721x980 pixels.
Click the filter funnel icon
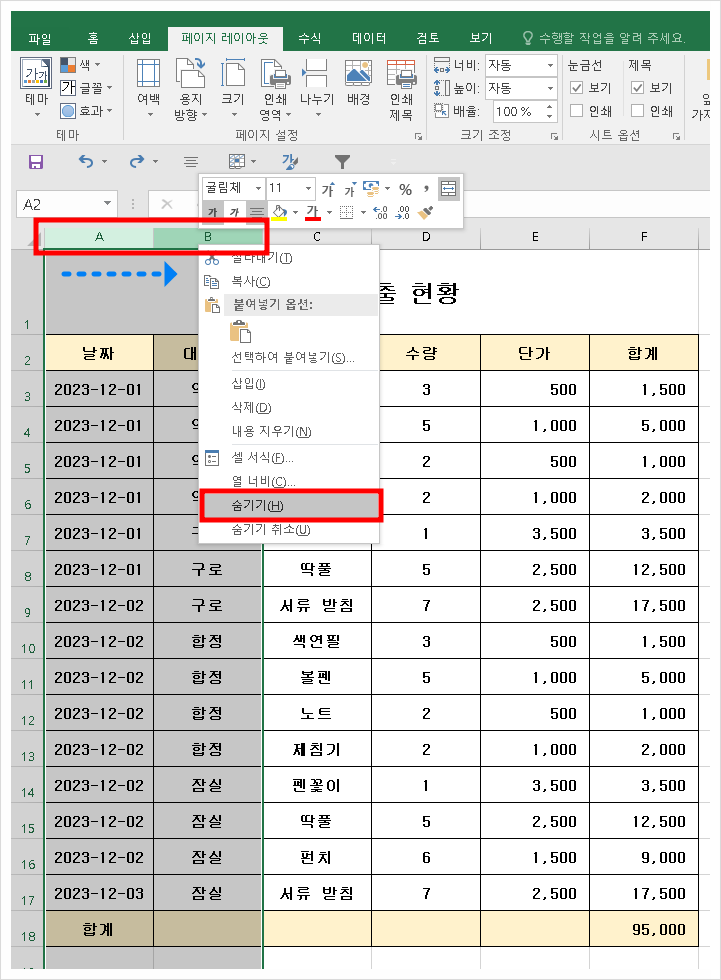tap(342, 162)
